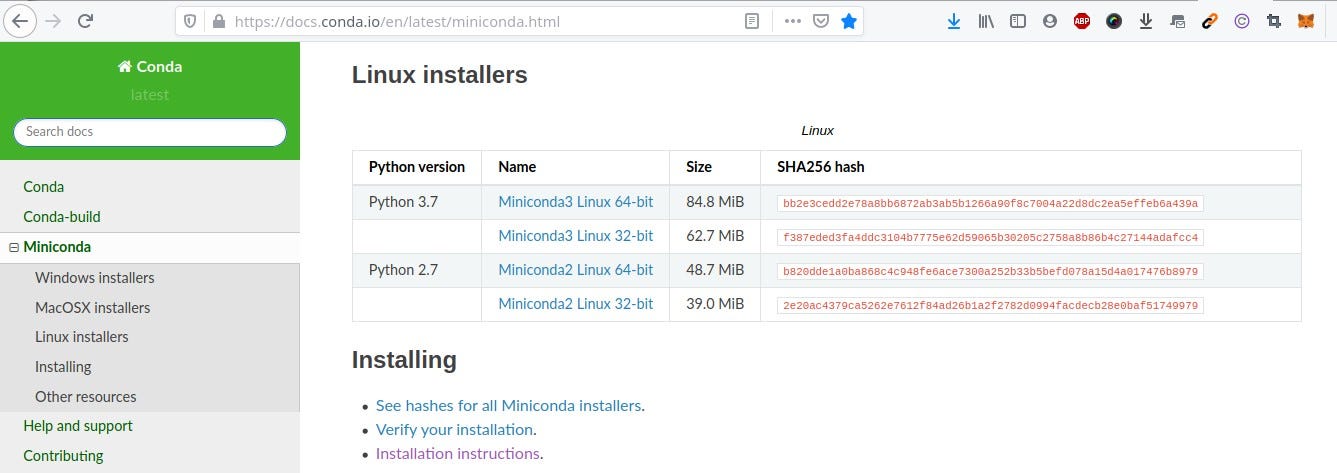Click the hash starting 2e20ac4379ca
Viewport: 1337px width, 473px height.
tap(990, 305)
